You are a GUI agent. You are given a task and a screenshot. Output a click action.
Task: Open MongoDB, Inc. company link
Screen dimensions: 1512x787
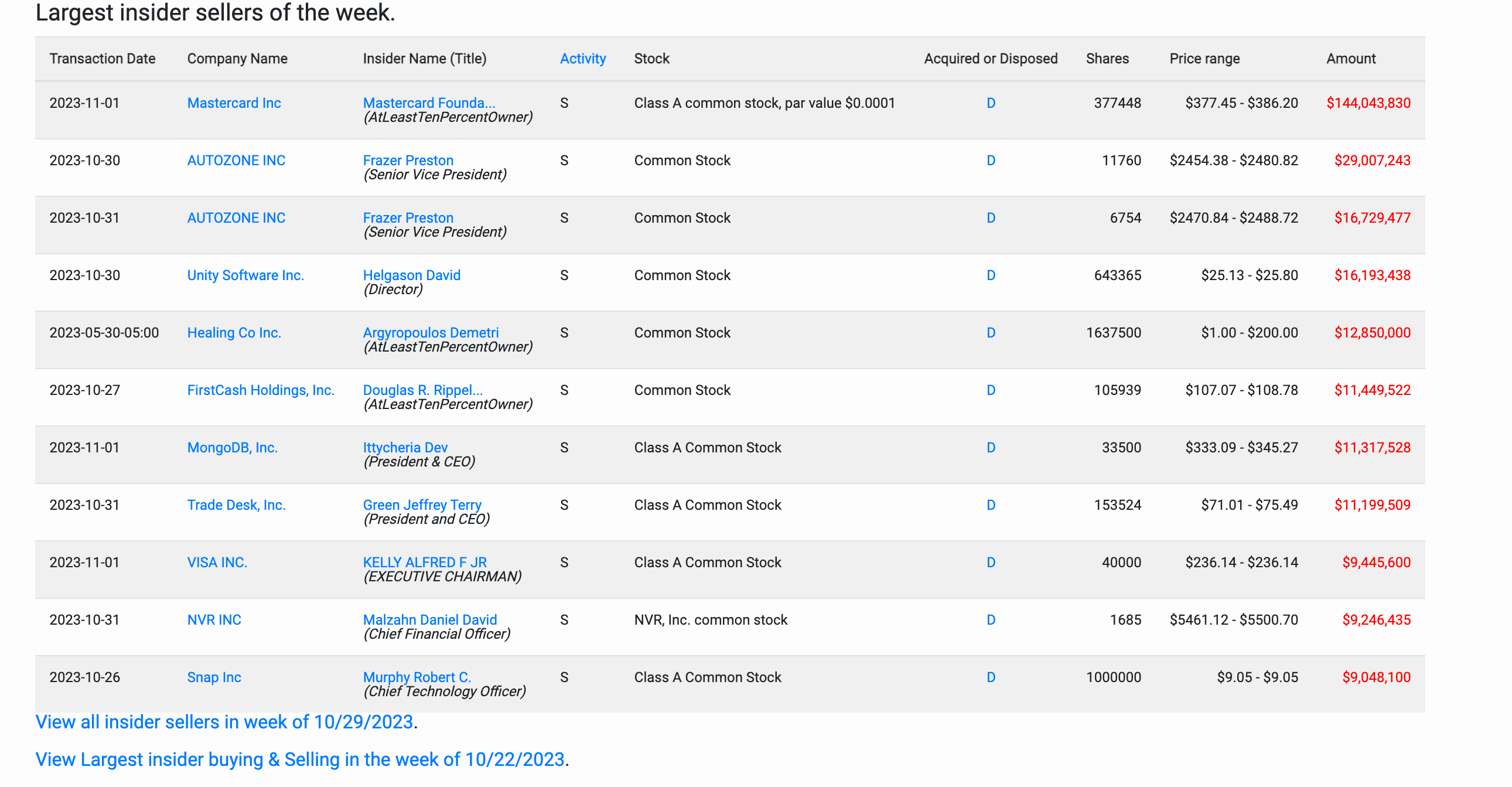(x=232, y=448)
